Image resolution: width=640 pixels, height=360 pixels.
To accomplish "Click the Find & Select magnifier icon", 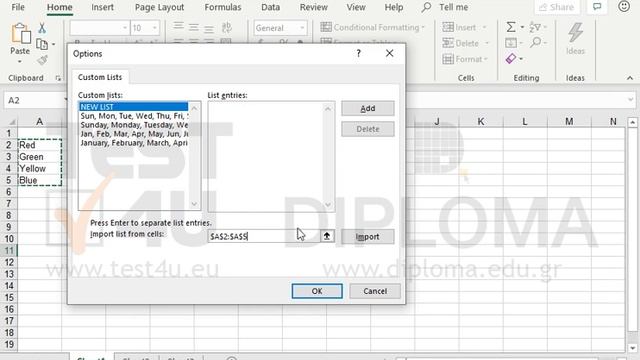I will pos(536,42).
